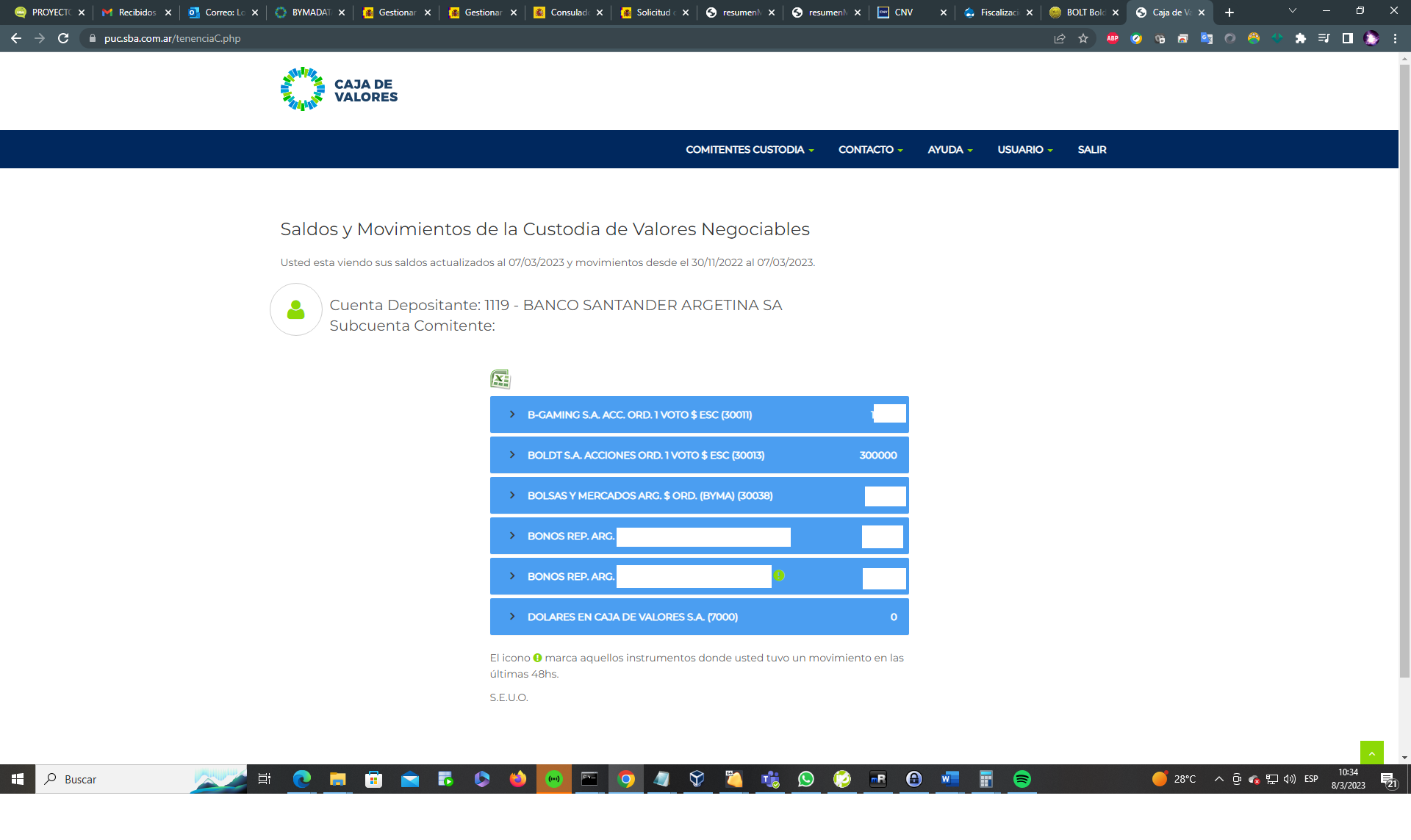This screenshot has width=1411, height=840.
Task: Toggle the browser side panel icon
Action: pos(1348,38)
